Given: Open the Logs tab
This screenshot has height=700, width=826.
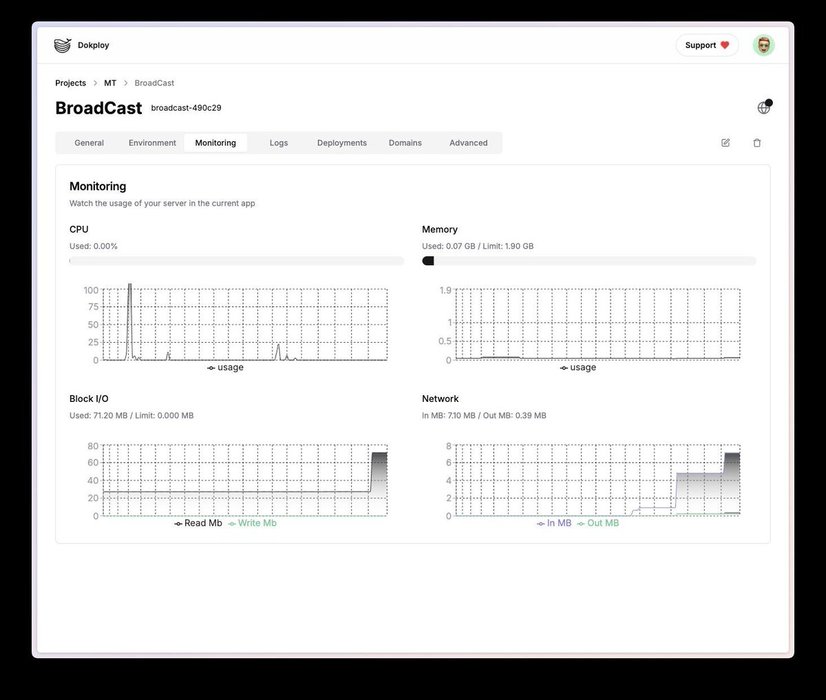Looking at the screenshot, I should pyautogui.click(x=279, y=143).
